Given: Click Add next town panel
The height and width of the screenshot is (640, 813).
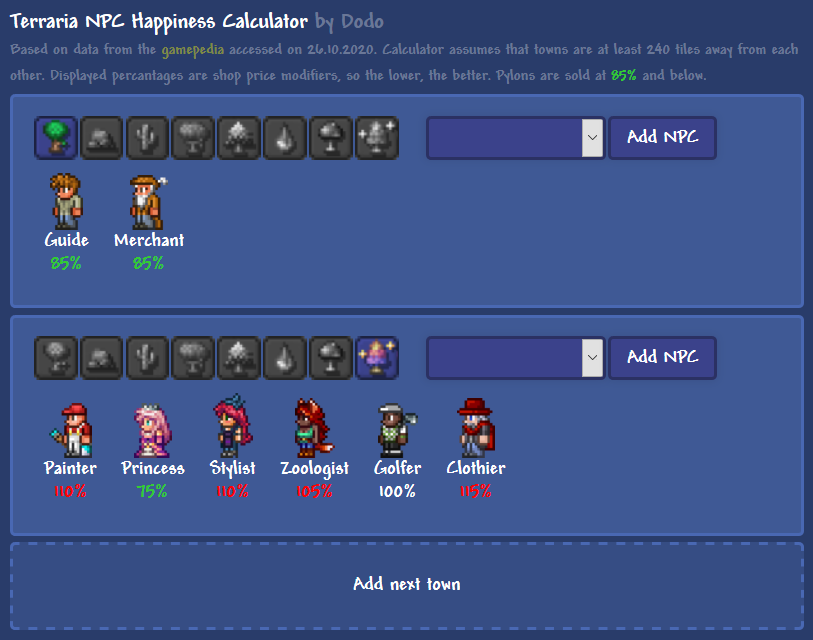Looking at the screenshot, I should coord(407,586).
